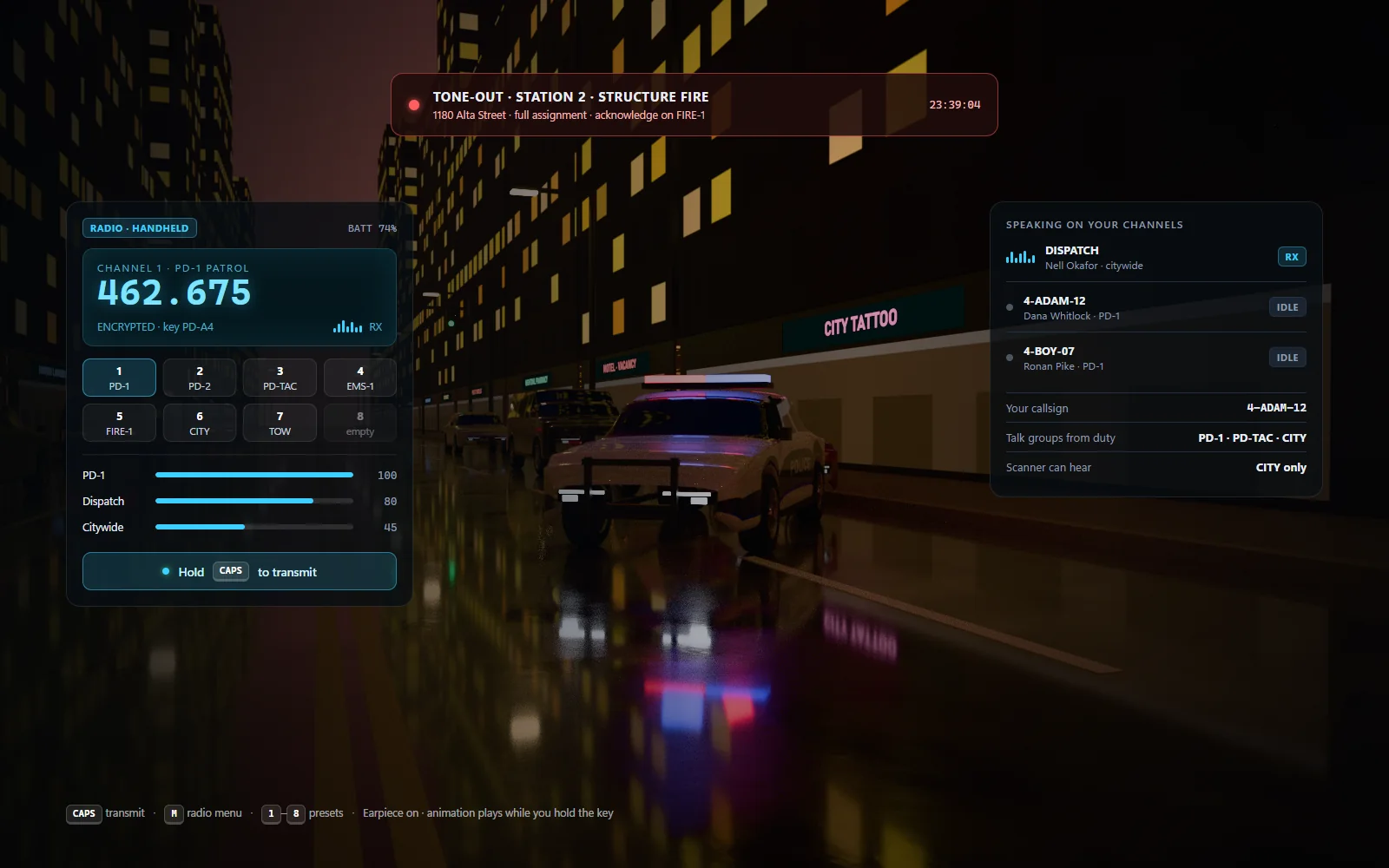The image size is (1389, 868).
Task: Click the 462.675 frequency readout
Action: [x=174, y=293]
